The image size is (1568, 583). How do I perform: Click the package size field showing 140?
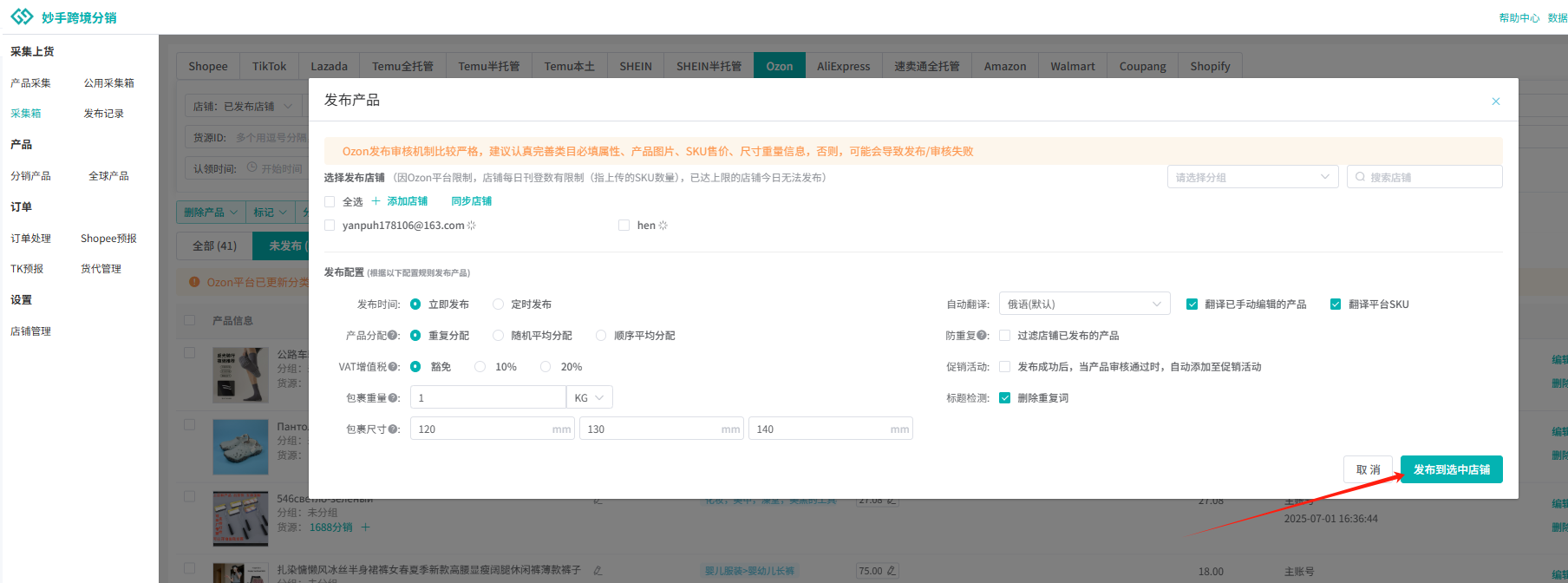(831, 429)
